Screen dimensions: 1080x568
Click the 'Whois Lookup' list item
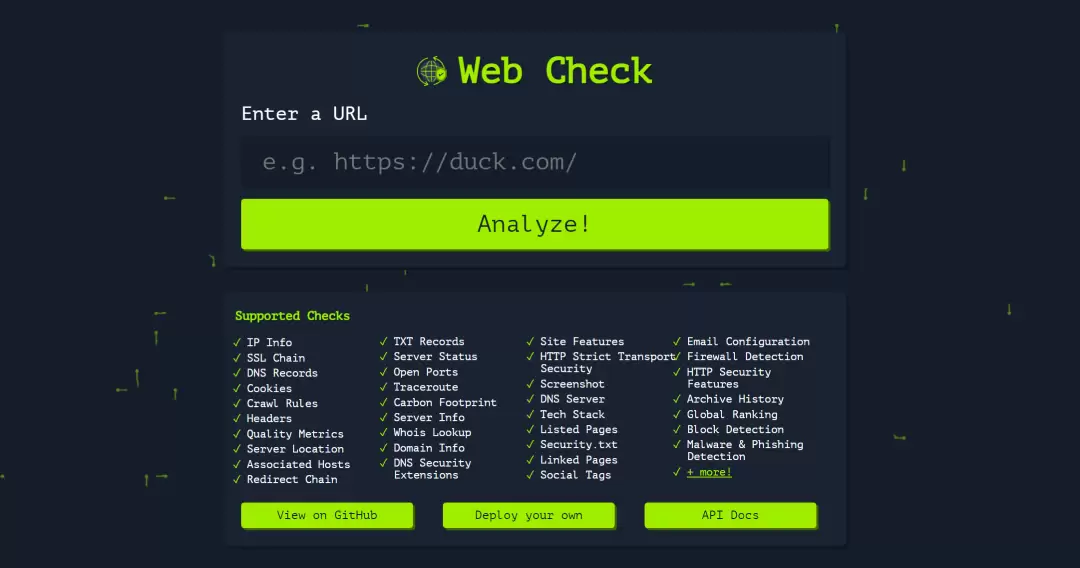click(x=432, y=432)
